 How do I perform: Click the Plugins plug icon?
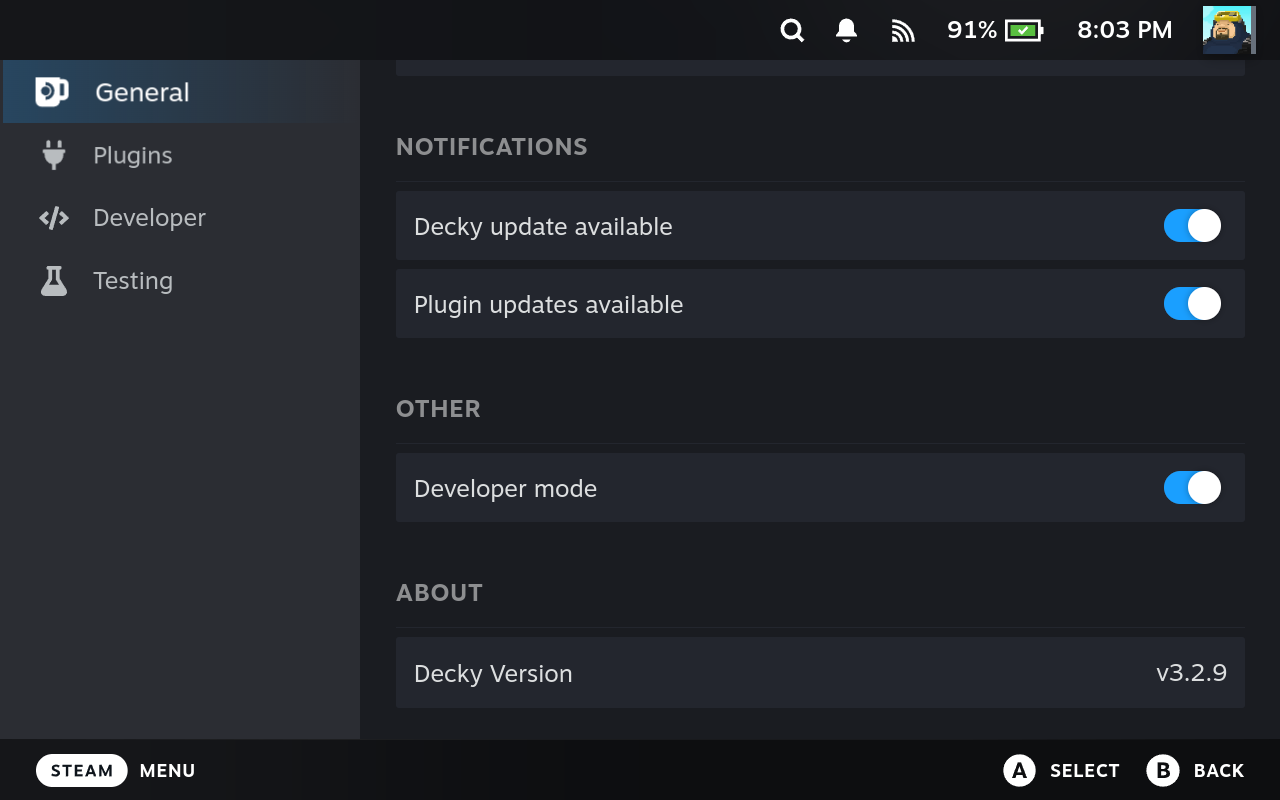[54, 155]
